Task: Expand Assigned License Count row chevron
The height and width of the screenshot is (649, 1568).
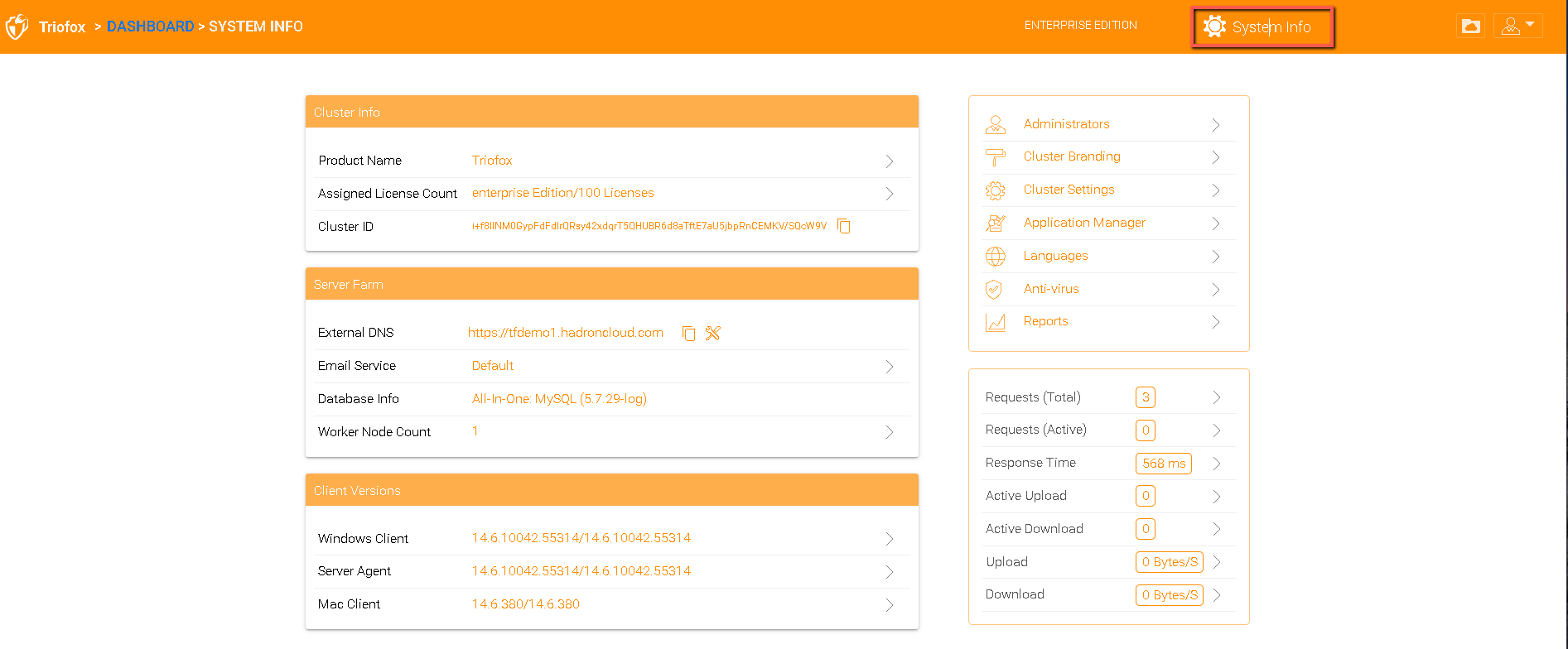Action: (x=889, y=194)
